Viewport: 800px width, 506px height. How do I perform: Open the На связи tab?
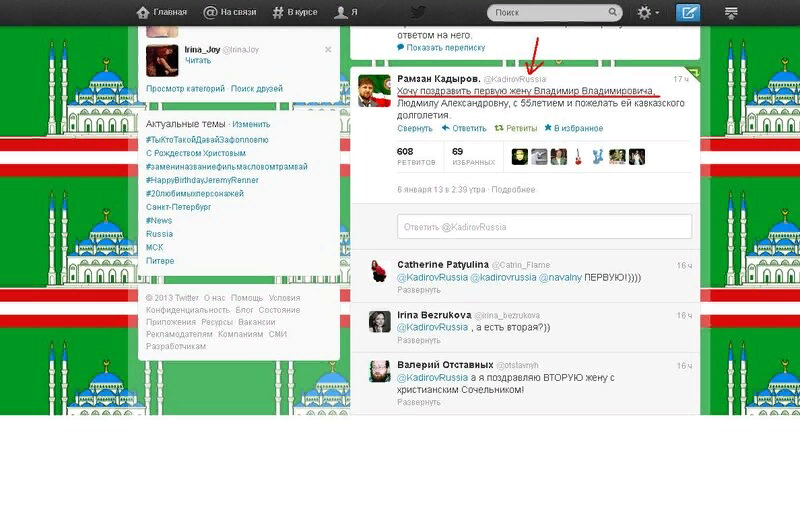[x=230, y=12]
